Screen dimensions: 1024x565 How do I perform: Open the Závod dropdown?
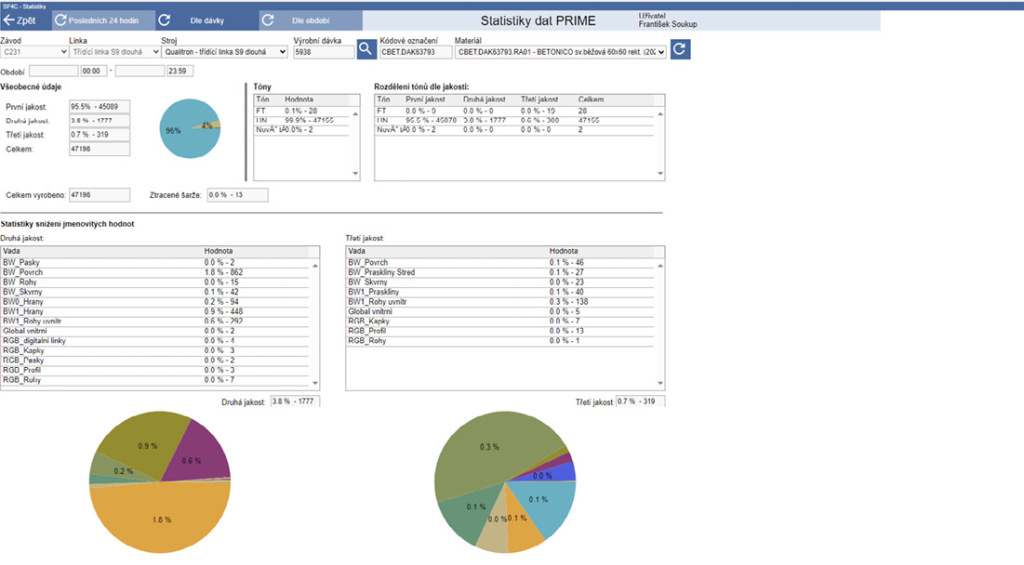point(32,51)
